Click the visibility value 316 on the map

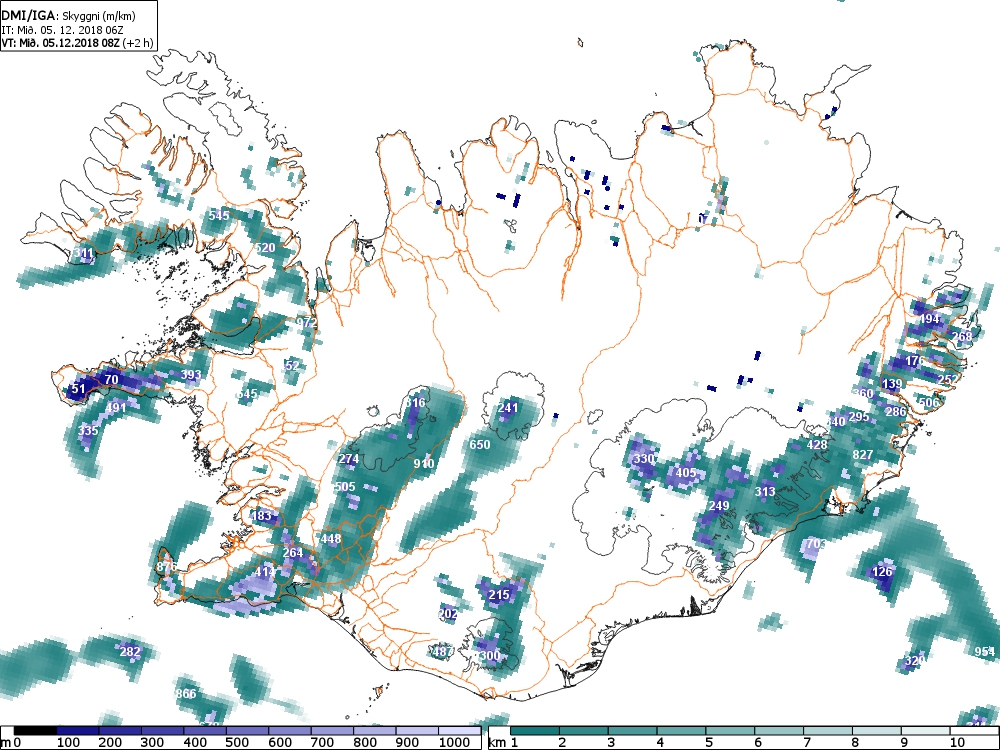click(x=415, y=402)
